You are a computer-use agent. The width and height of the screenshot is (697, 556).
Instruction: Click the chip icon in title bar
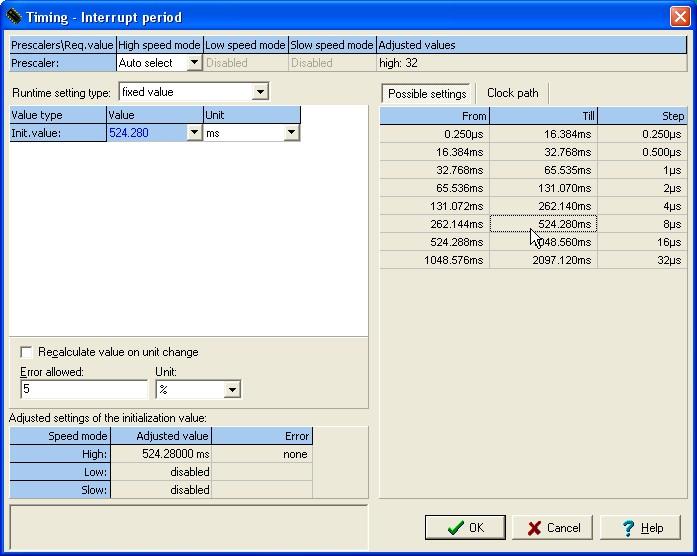tap(14, 17)
